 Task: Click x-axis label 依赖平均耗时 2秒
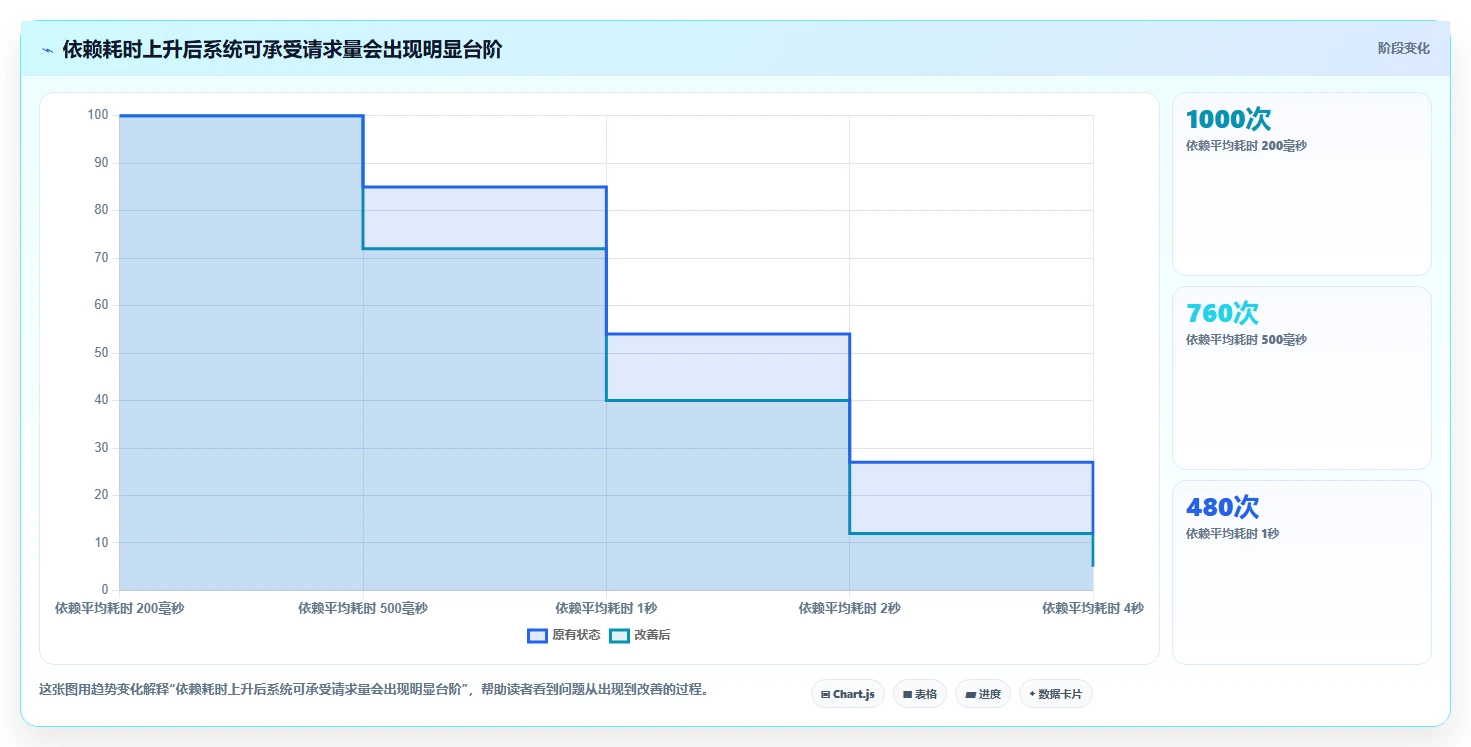849,608
